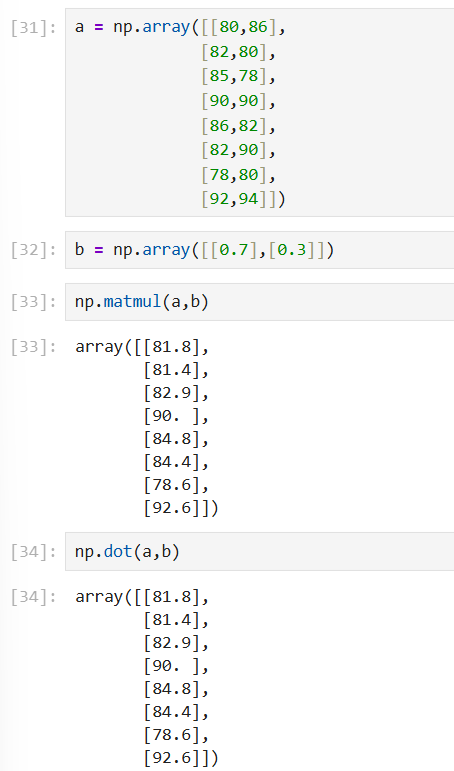Click the value [0.7] in array b
454x771 pixels.
[234, 250]
